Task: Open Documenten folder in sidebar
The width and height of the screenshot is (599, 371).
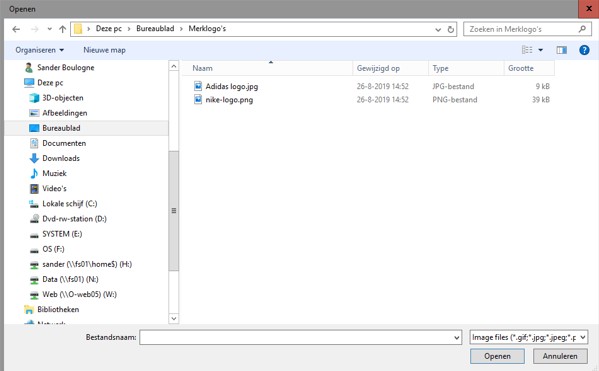Action: point(64,143)
